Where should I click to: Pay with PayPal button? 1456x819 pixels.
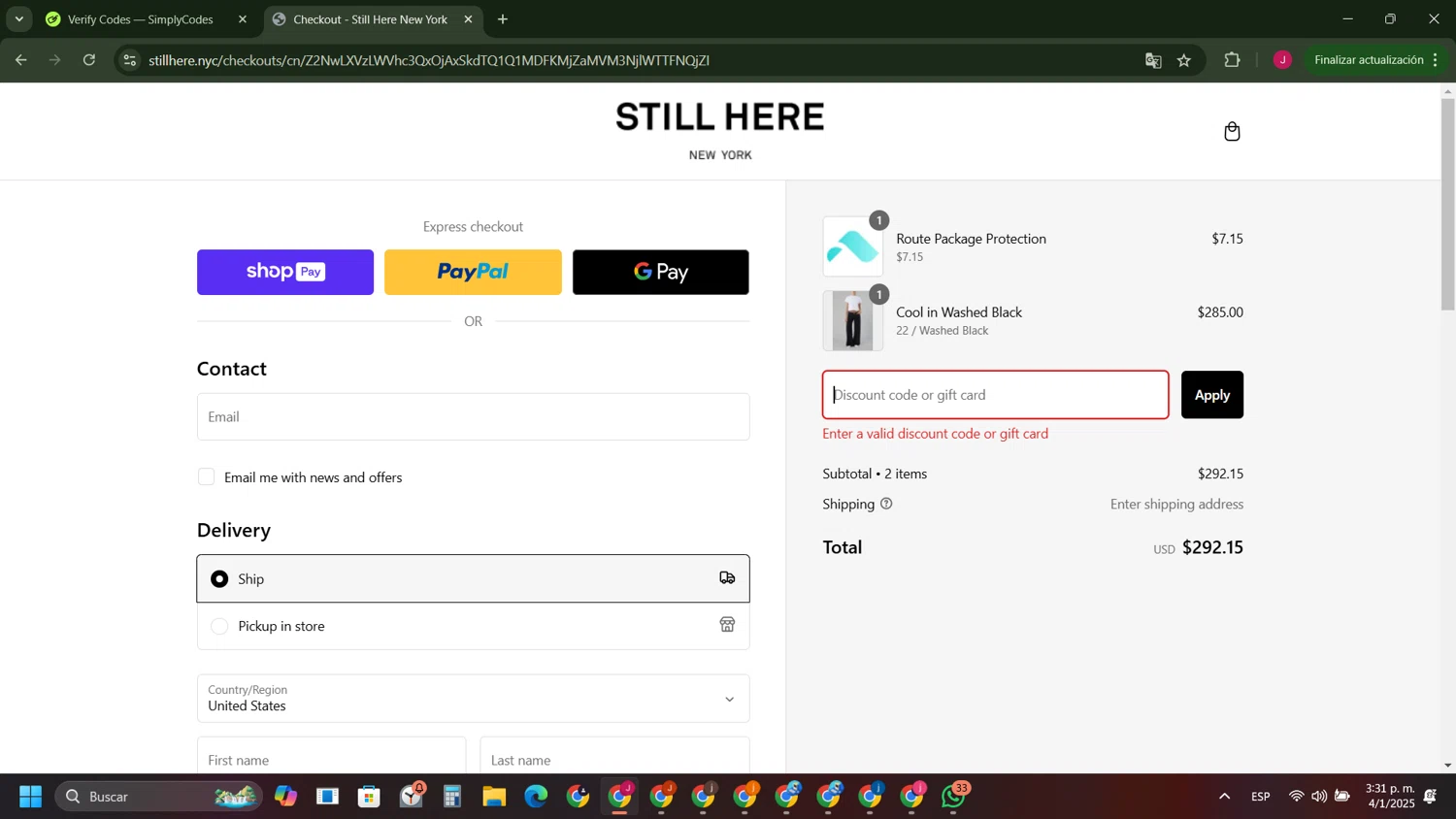coord(473,272)
